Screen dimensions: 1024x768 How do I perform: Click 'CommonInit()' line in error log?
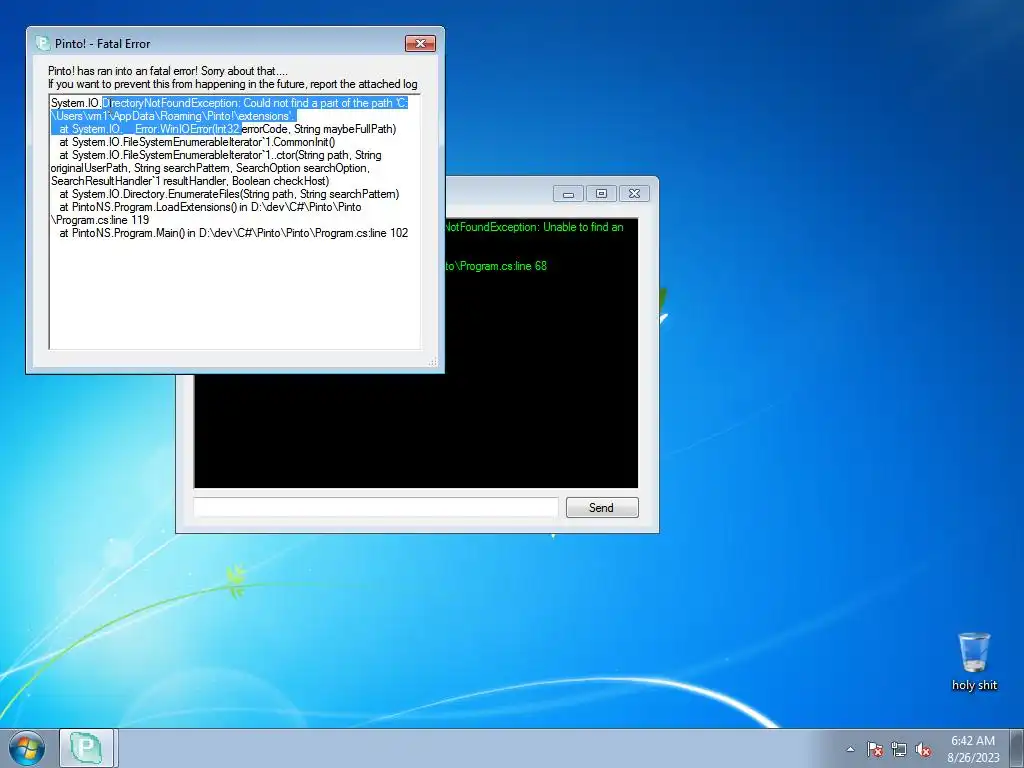(x=197, y=142)
